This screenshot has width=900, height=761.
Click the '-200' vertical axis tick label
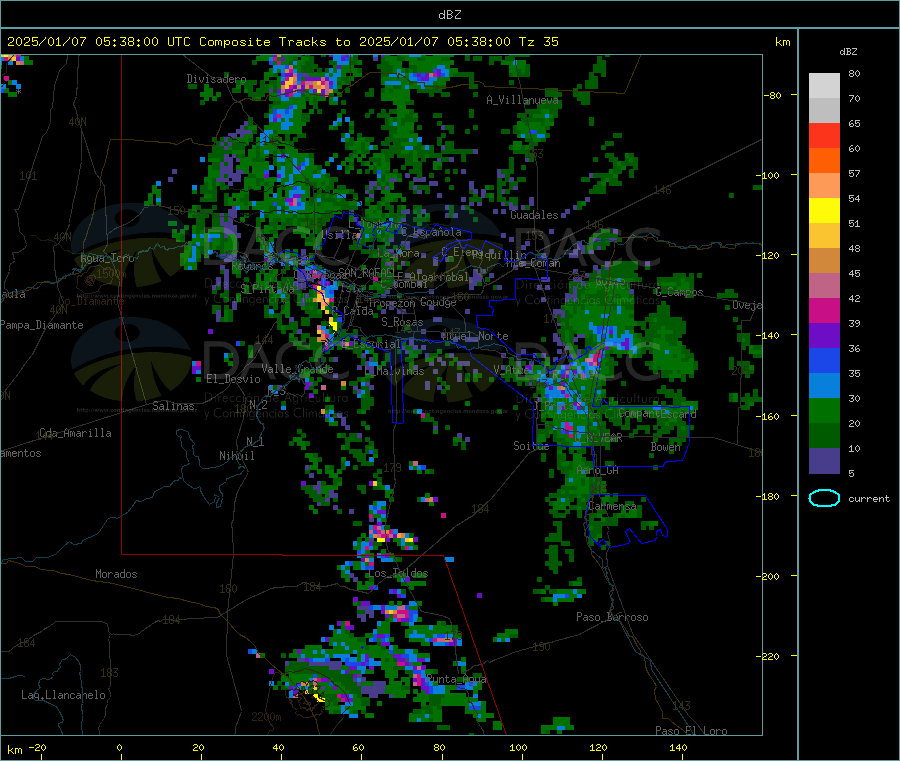767,577
